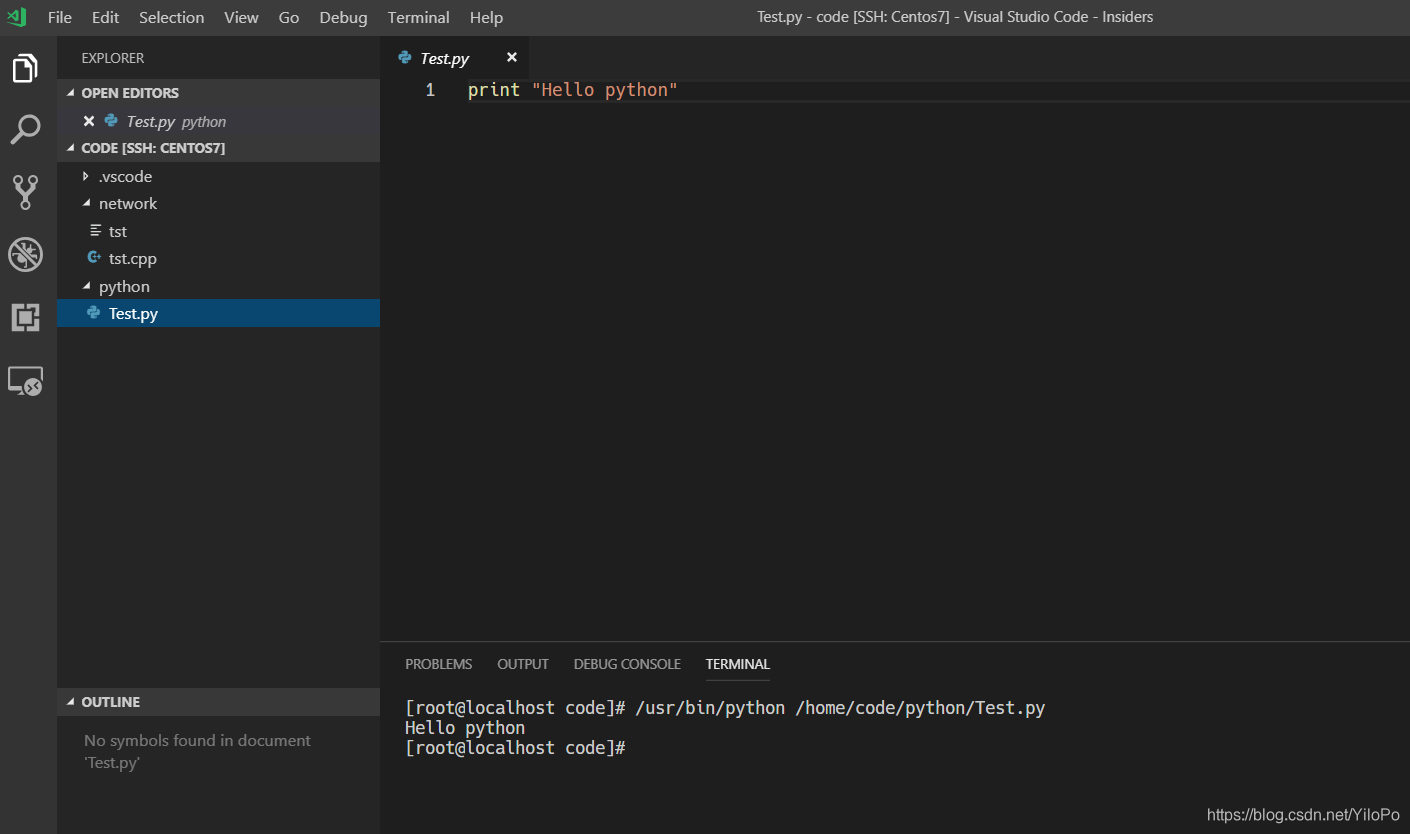Open the Search view in activity bar
Image resolution: width=1410 pixels, height=834 pixels.
(x=26, y=130)
